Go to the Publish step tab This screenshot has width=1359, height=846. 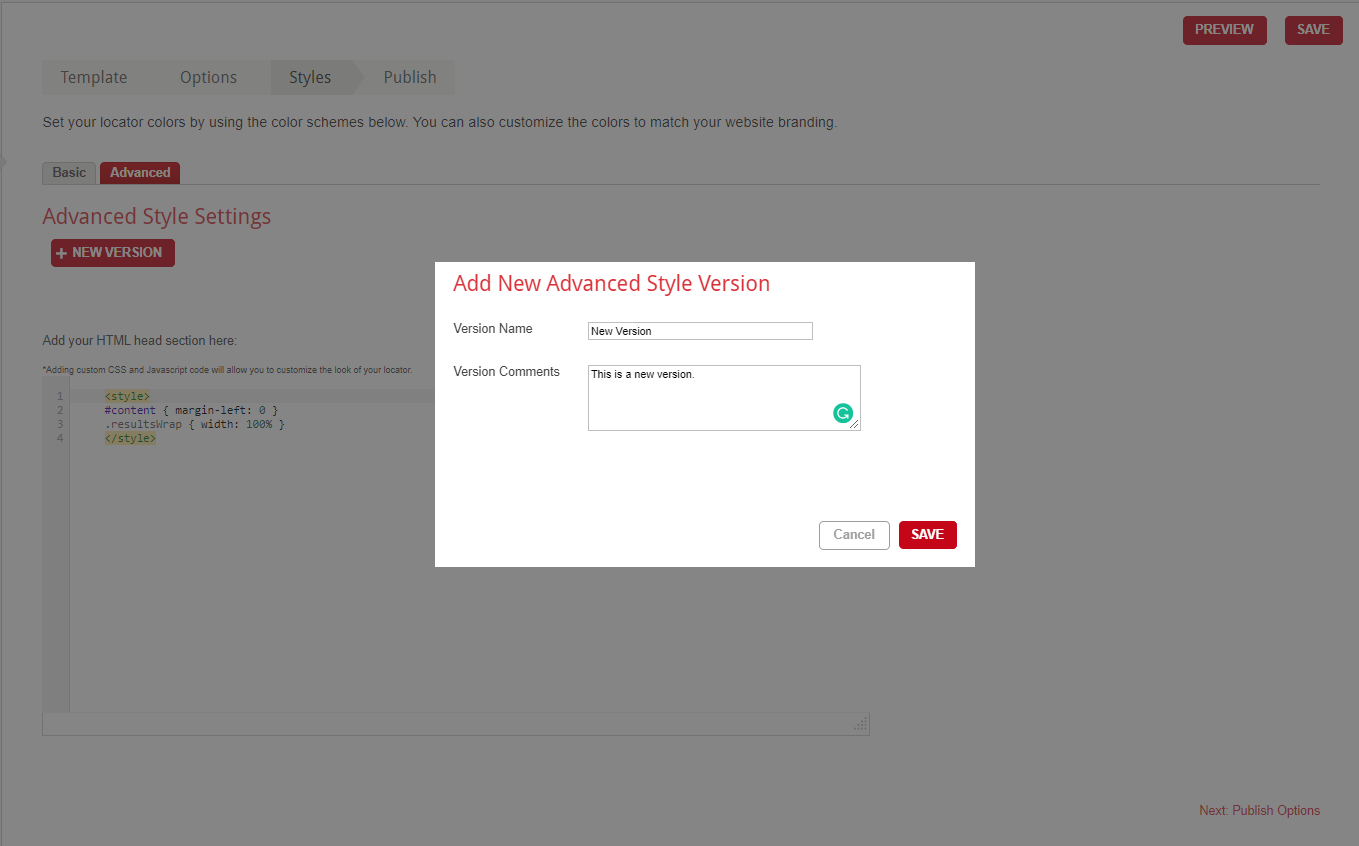[410, 78]
